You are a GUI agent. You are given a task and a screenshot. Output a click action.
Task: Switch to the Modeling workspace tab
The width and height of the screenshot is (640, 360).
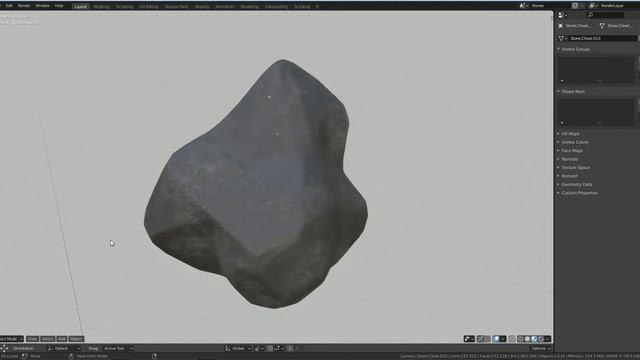(102, 7)
